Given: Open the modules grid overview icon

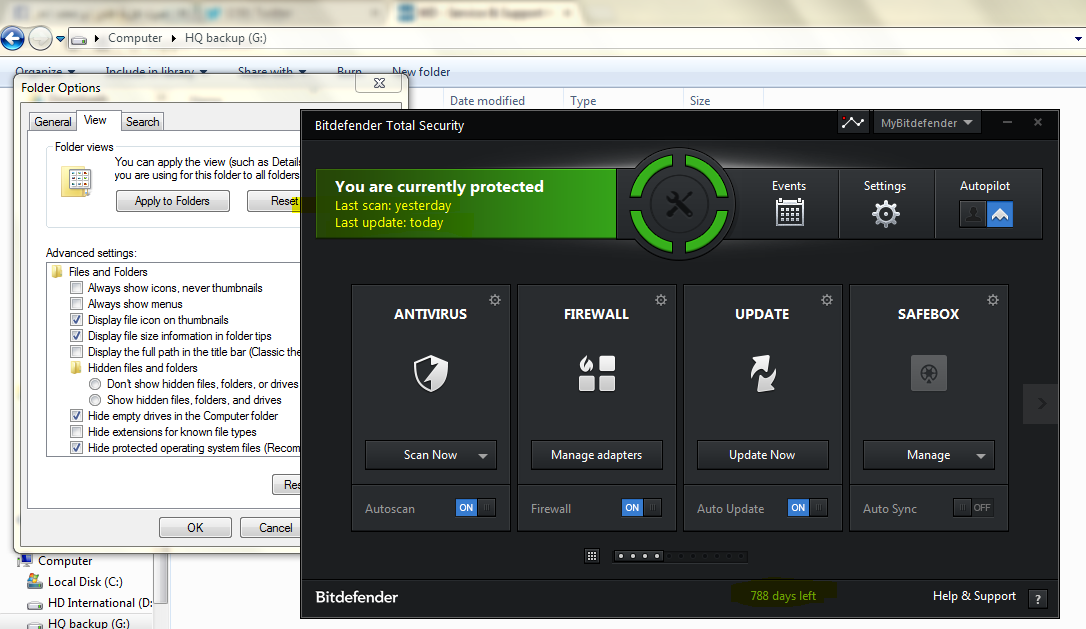Looking at the screenshot, I should tap(591, 556).
